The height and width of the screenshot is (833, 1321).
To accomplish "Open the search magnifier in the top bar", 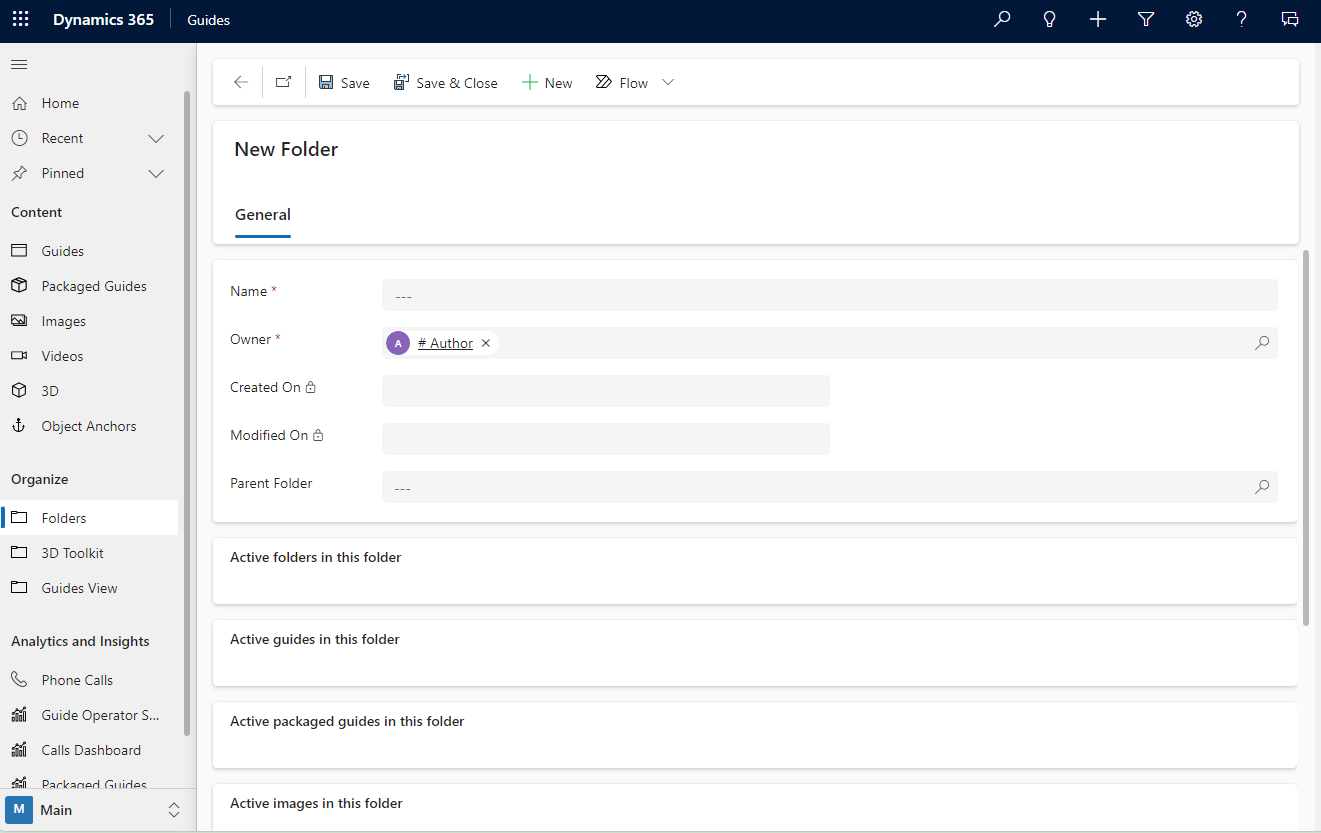I will [1002, 19].
